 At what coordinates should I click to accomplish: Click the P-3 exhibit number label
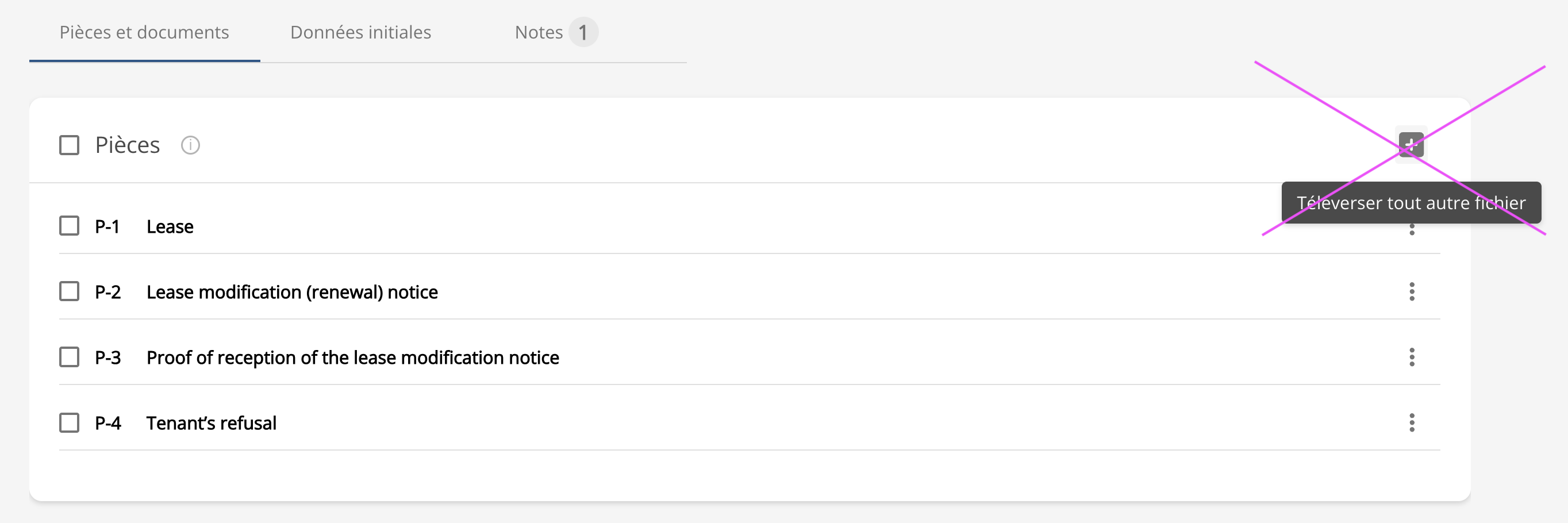[107, 357]
